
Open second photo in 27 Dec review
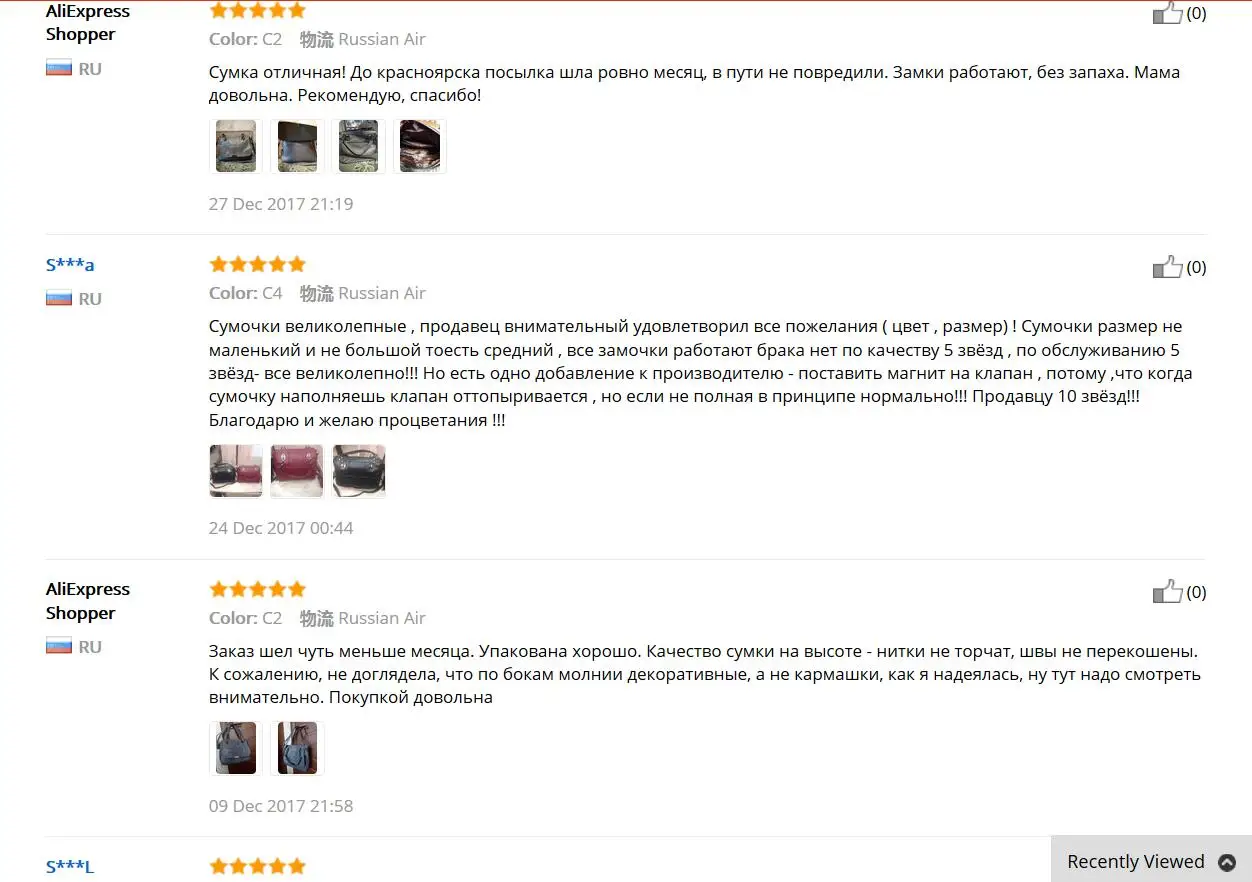[x=297, y=146]
